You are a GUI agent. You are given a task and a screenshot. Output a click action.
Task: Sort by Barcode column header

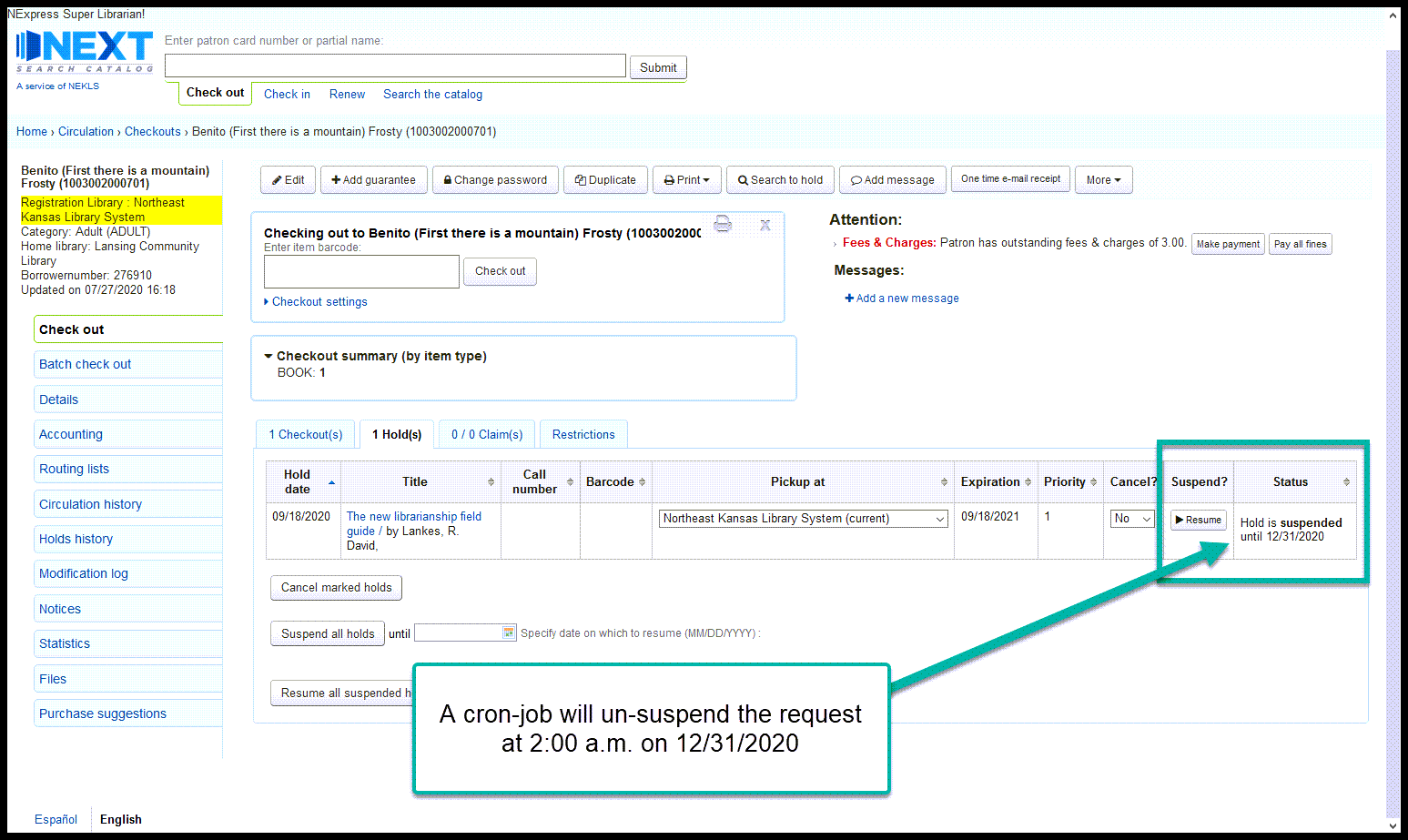[615, 481]
